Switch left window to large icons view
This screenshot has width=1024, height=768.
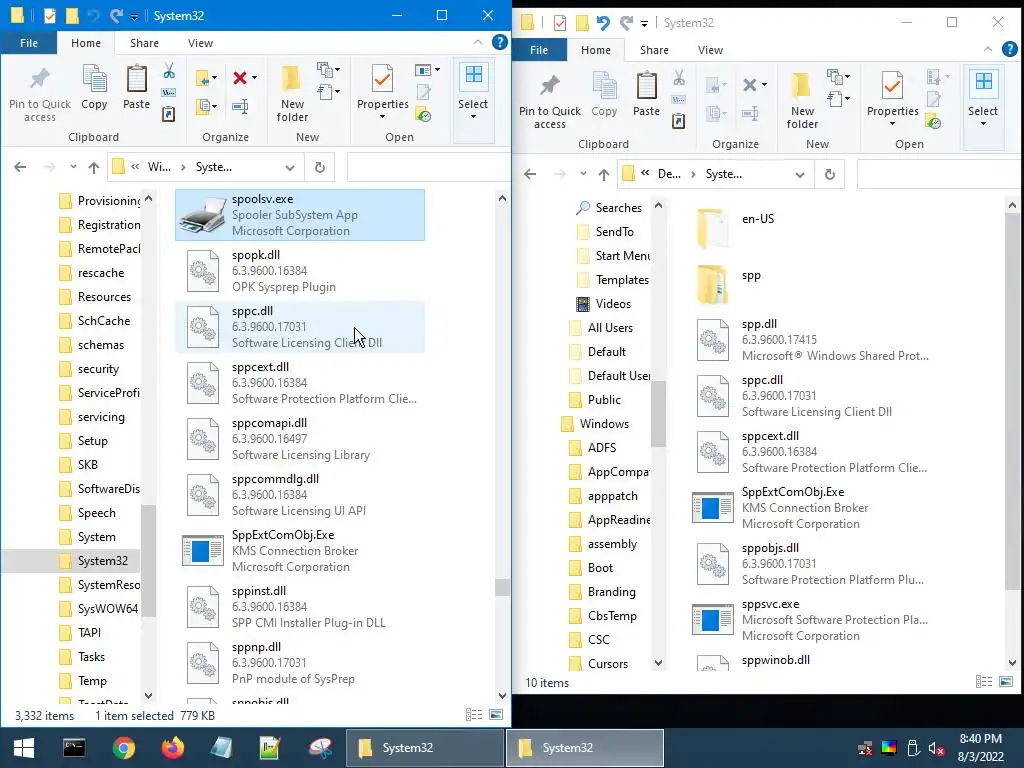click(x=496, y=715)
